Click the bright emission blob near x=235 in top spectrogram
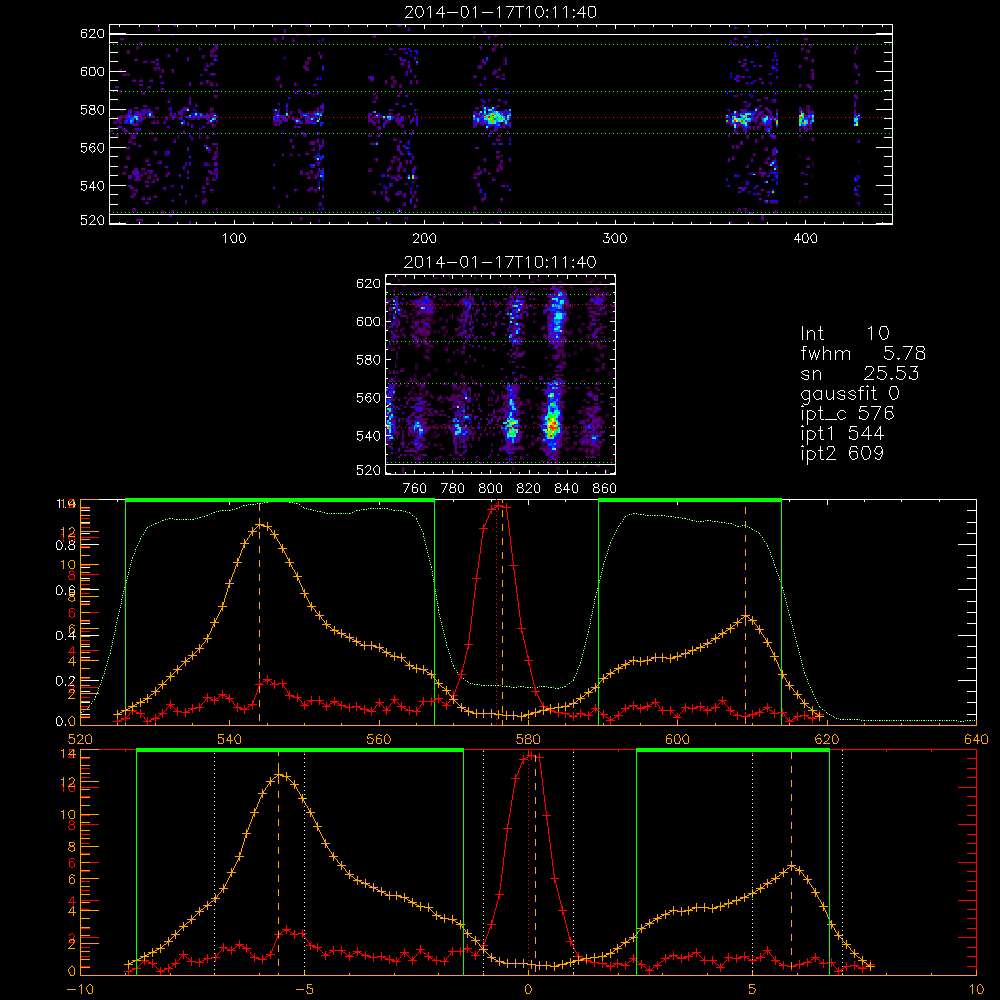The height and width of the screenshot is (1000, 1000). point(492,118)
